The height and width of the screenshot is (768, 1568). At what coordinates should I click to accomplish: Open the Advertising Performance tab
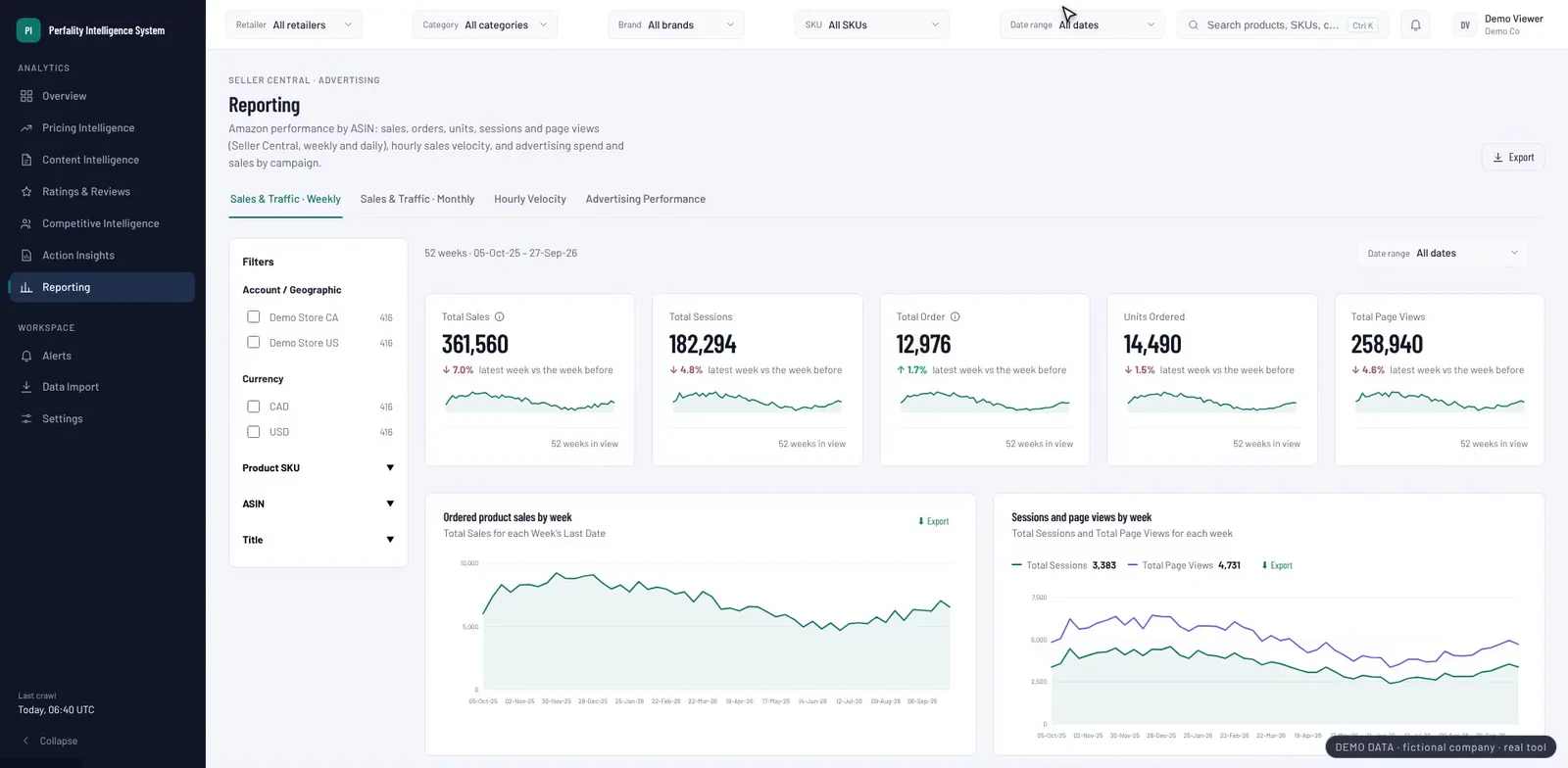[x=646, y=199]
